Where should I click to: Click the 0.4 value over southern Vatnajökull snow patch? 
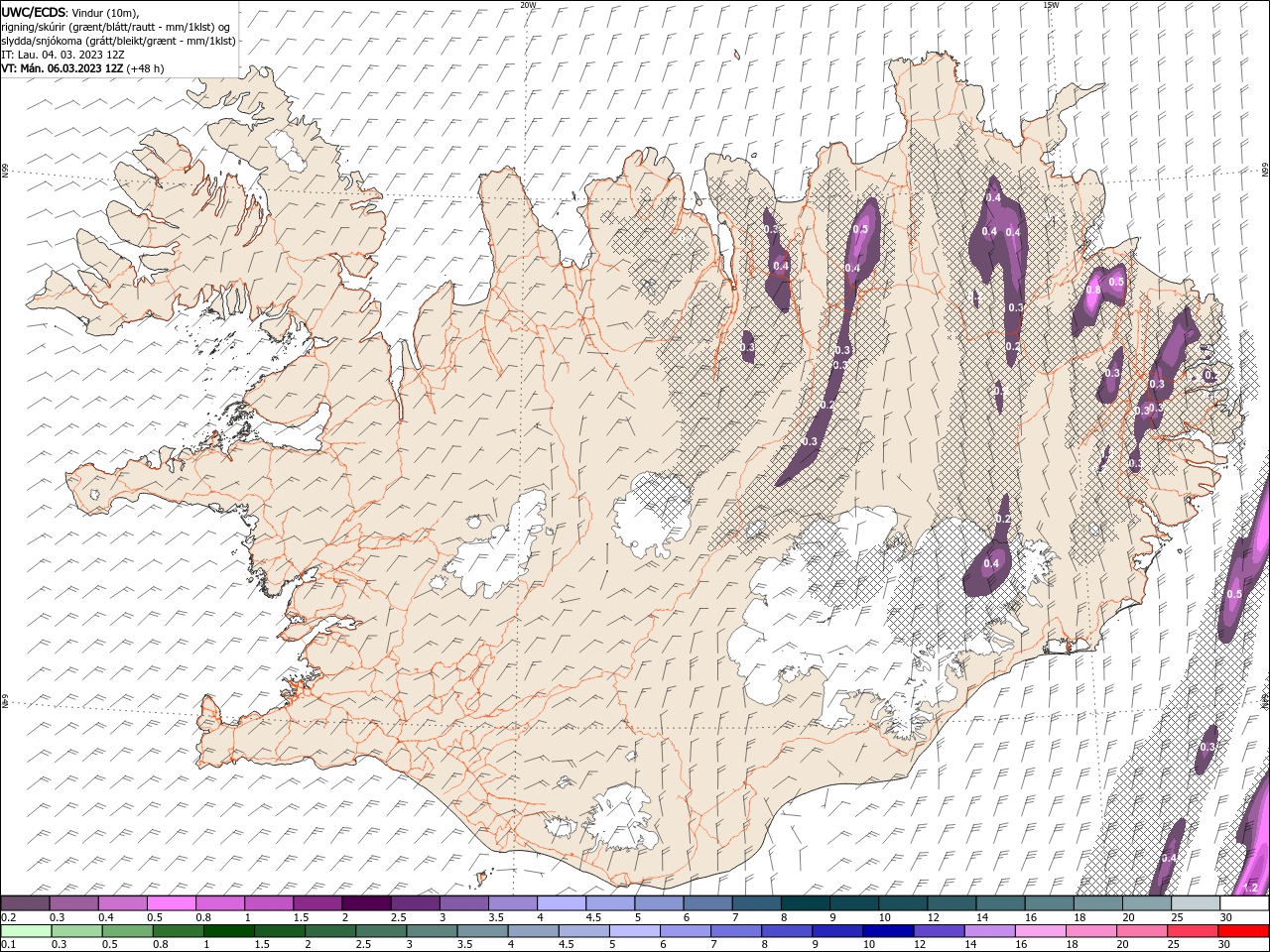991,563
